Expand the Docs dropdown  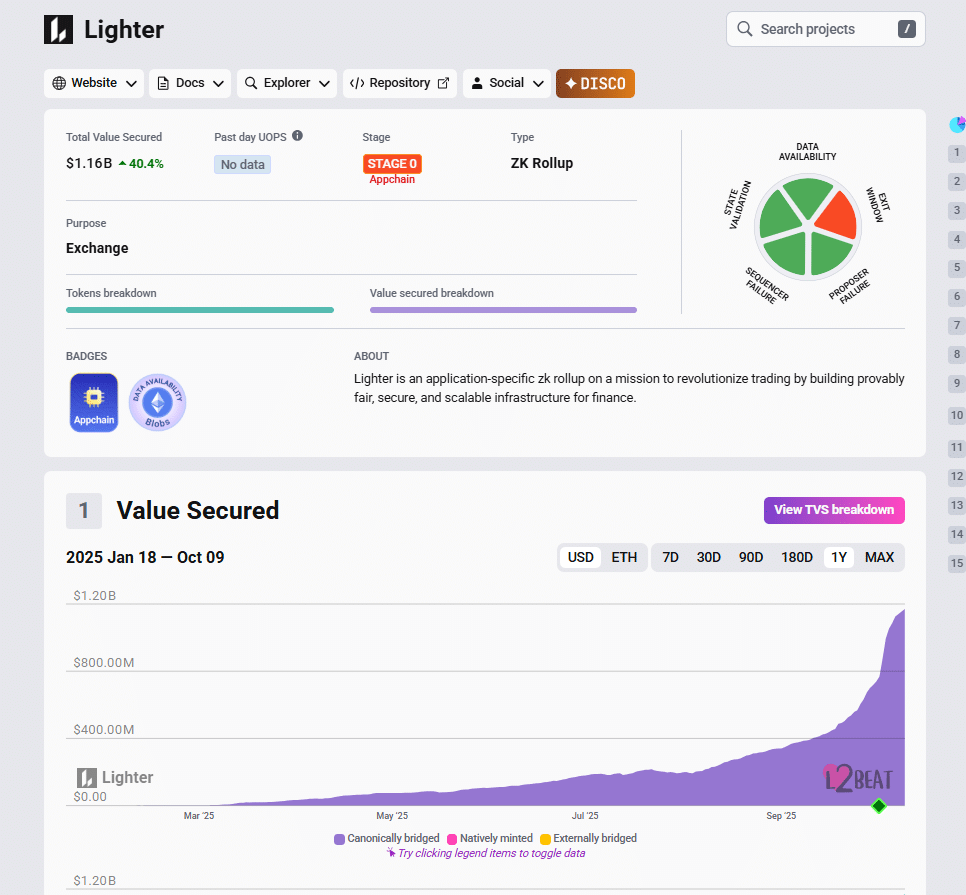[x=190, y=83]
